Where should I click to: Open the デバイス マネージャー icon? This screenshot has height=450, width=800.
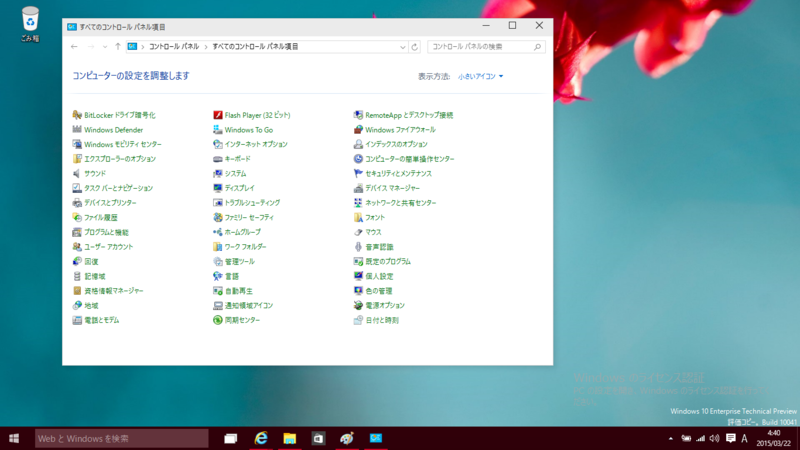tap(358, 188)
